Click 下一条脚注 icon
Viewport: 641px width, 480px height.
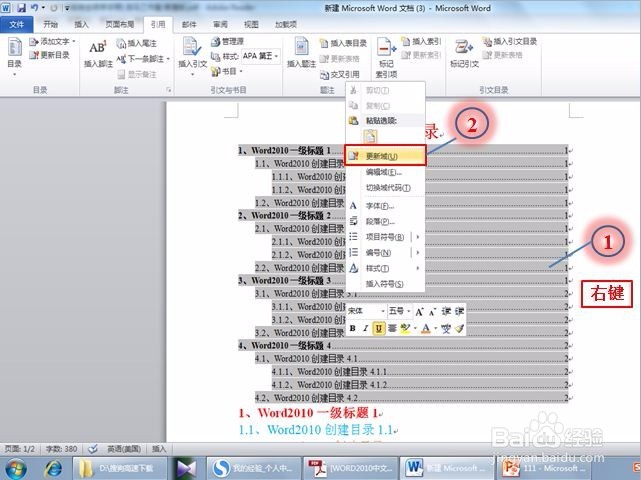tap(121, 59)
